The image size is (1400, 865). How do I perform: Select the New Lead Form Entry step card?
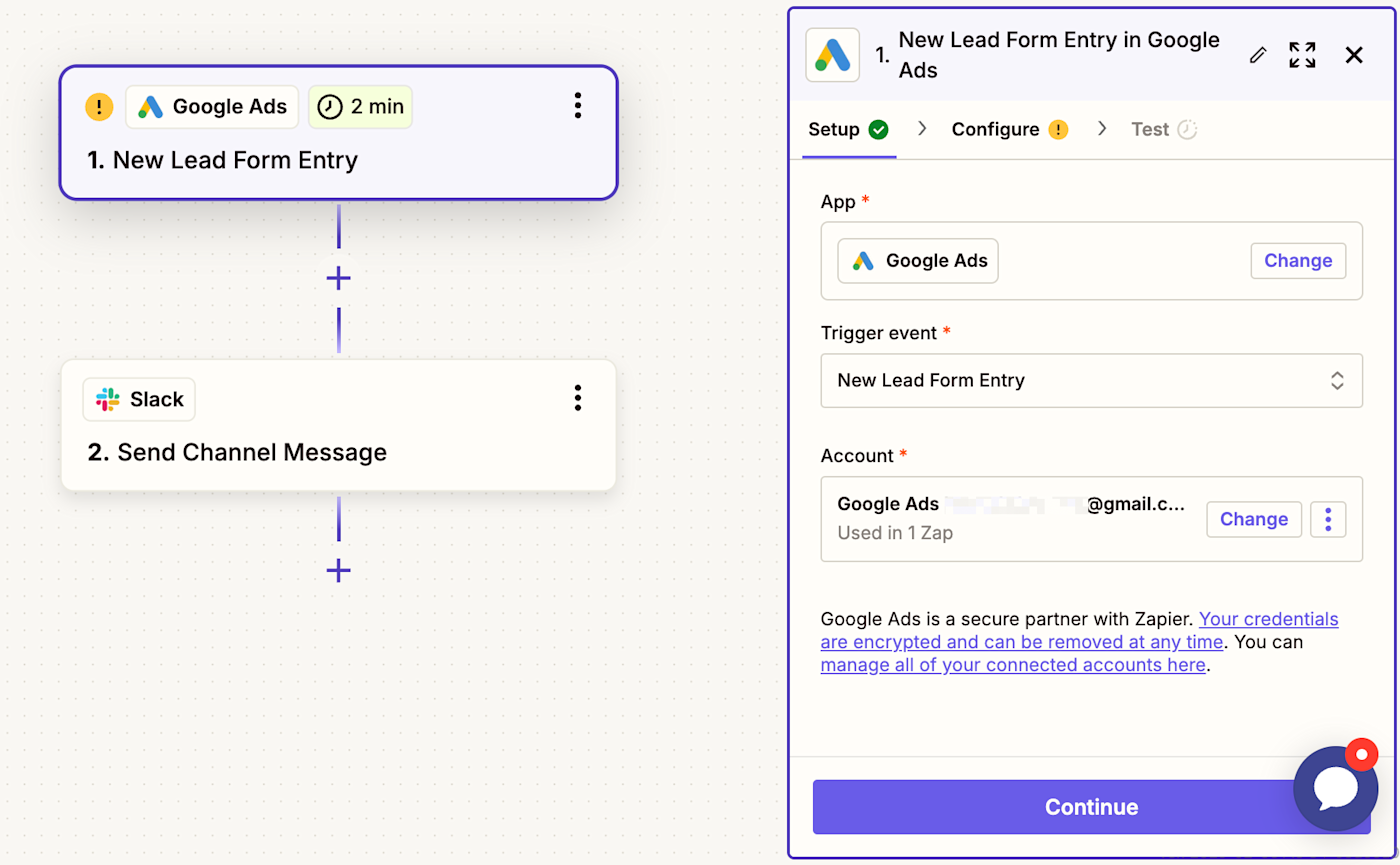tap(338, 133)
